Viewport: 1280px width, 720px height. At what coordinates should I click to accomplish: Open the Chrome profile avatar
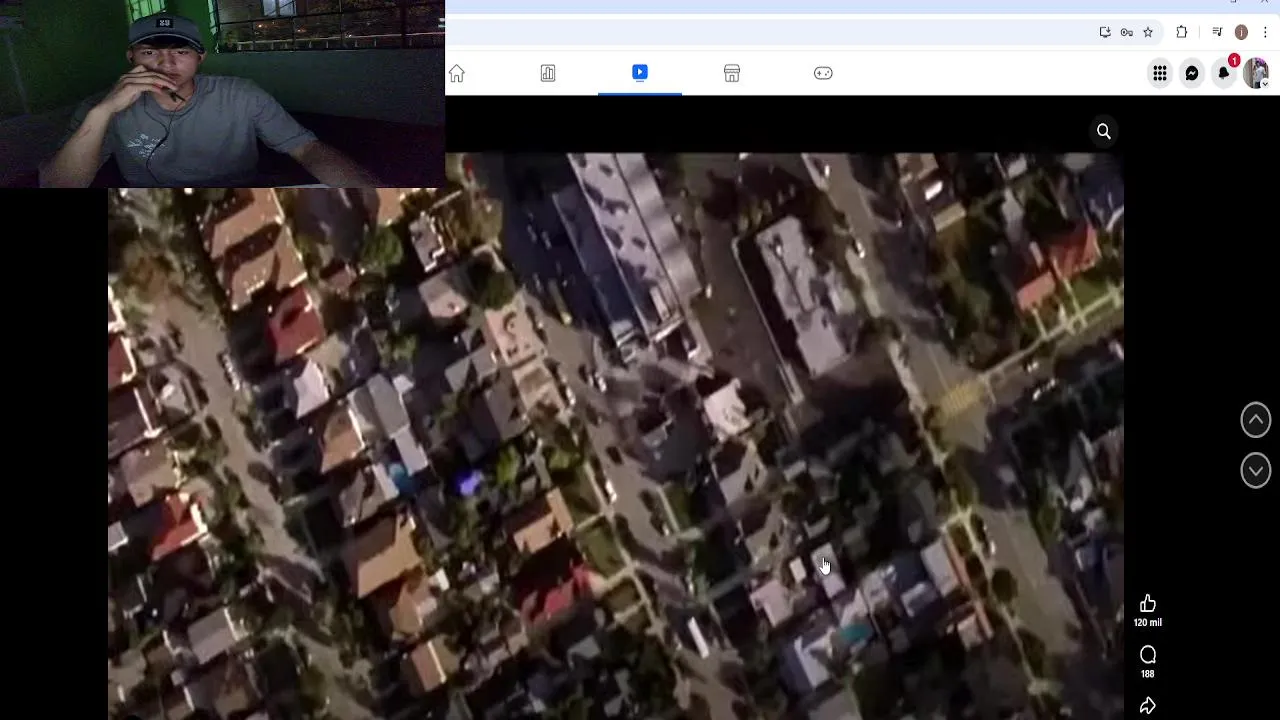pyautogui.click(x=1241, y=32)
